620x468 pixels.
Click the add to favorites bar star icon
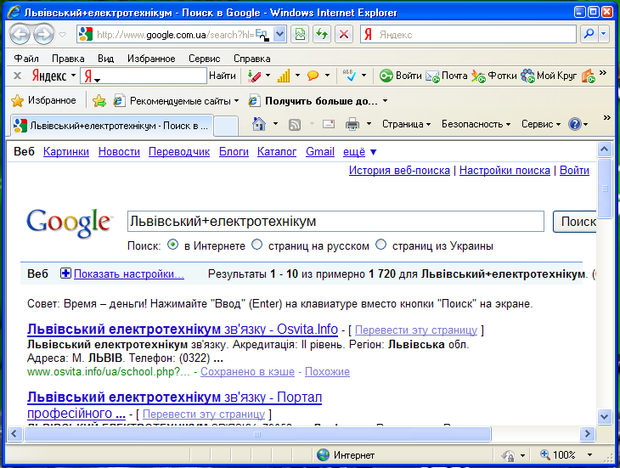(x=99, y=101)
